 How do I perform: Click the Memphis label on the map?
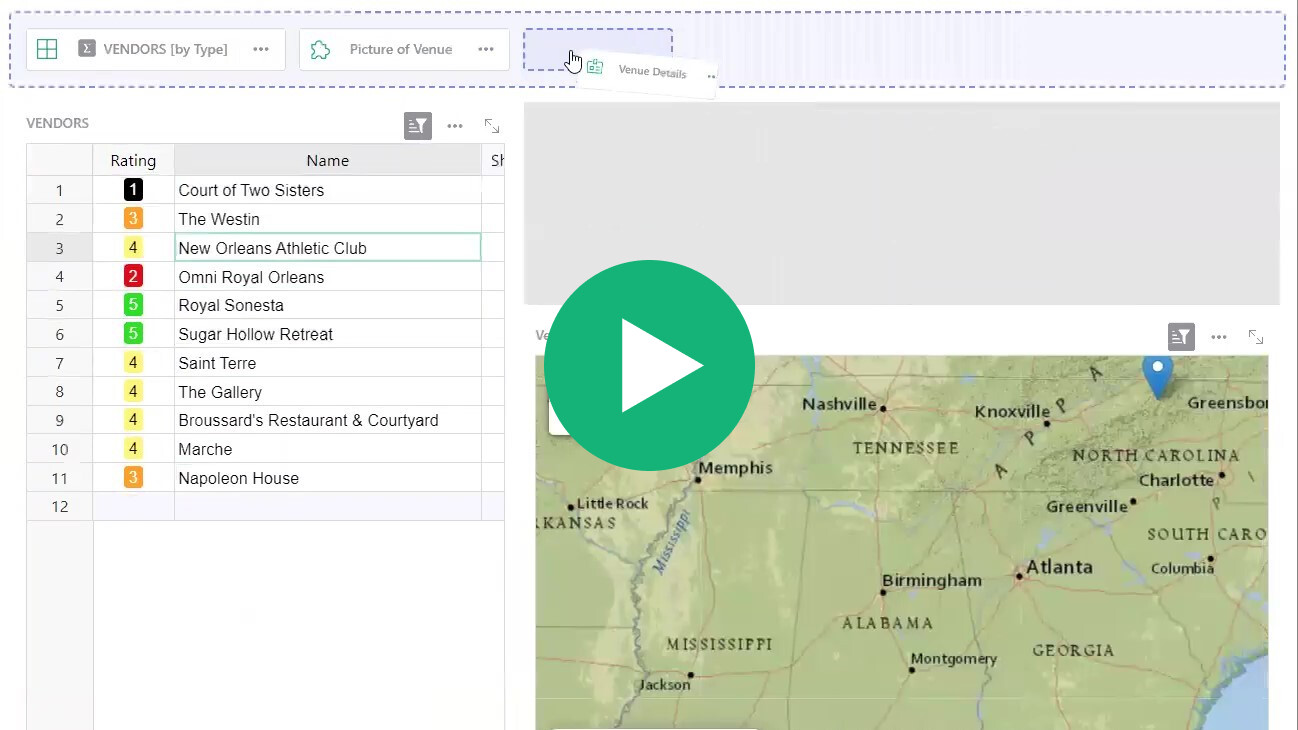(736, 468)
